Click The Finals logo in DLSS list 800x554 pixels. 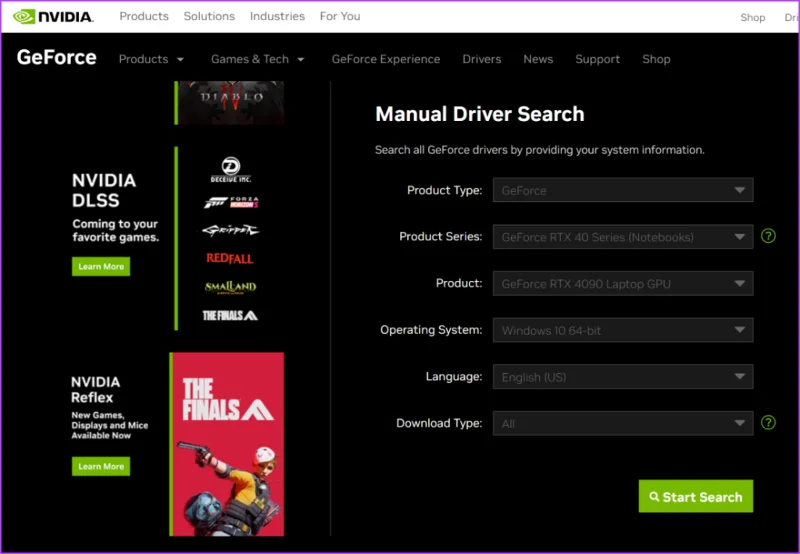(230, 315)
